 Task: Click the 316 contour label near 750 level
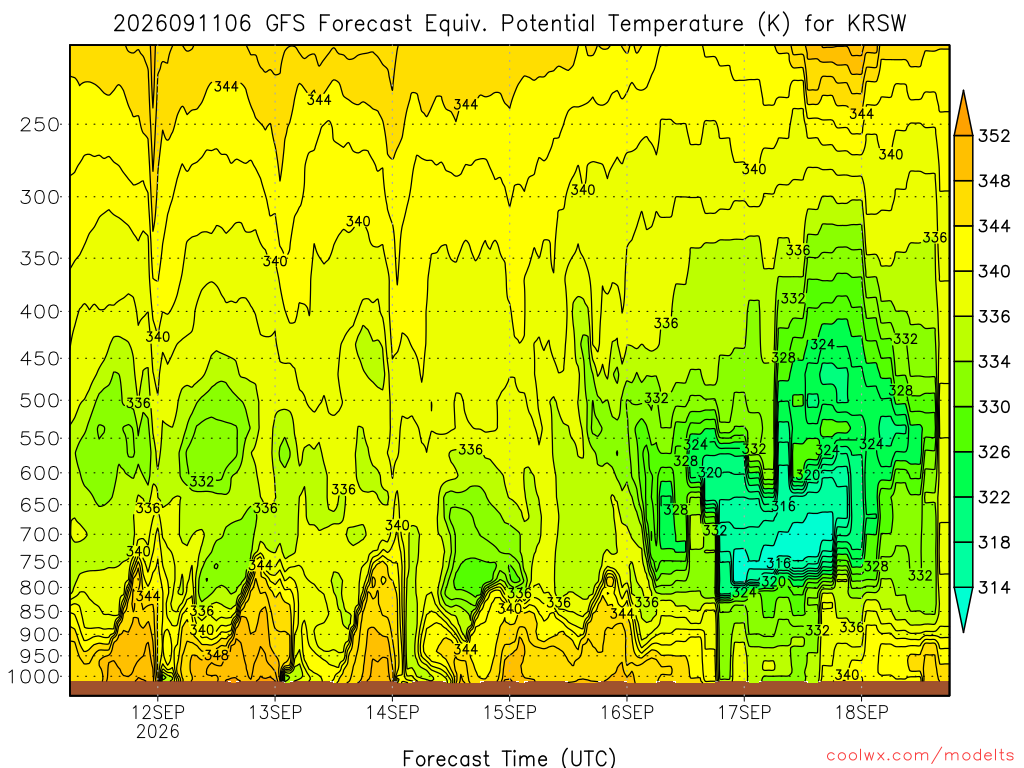pos(778,563)
